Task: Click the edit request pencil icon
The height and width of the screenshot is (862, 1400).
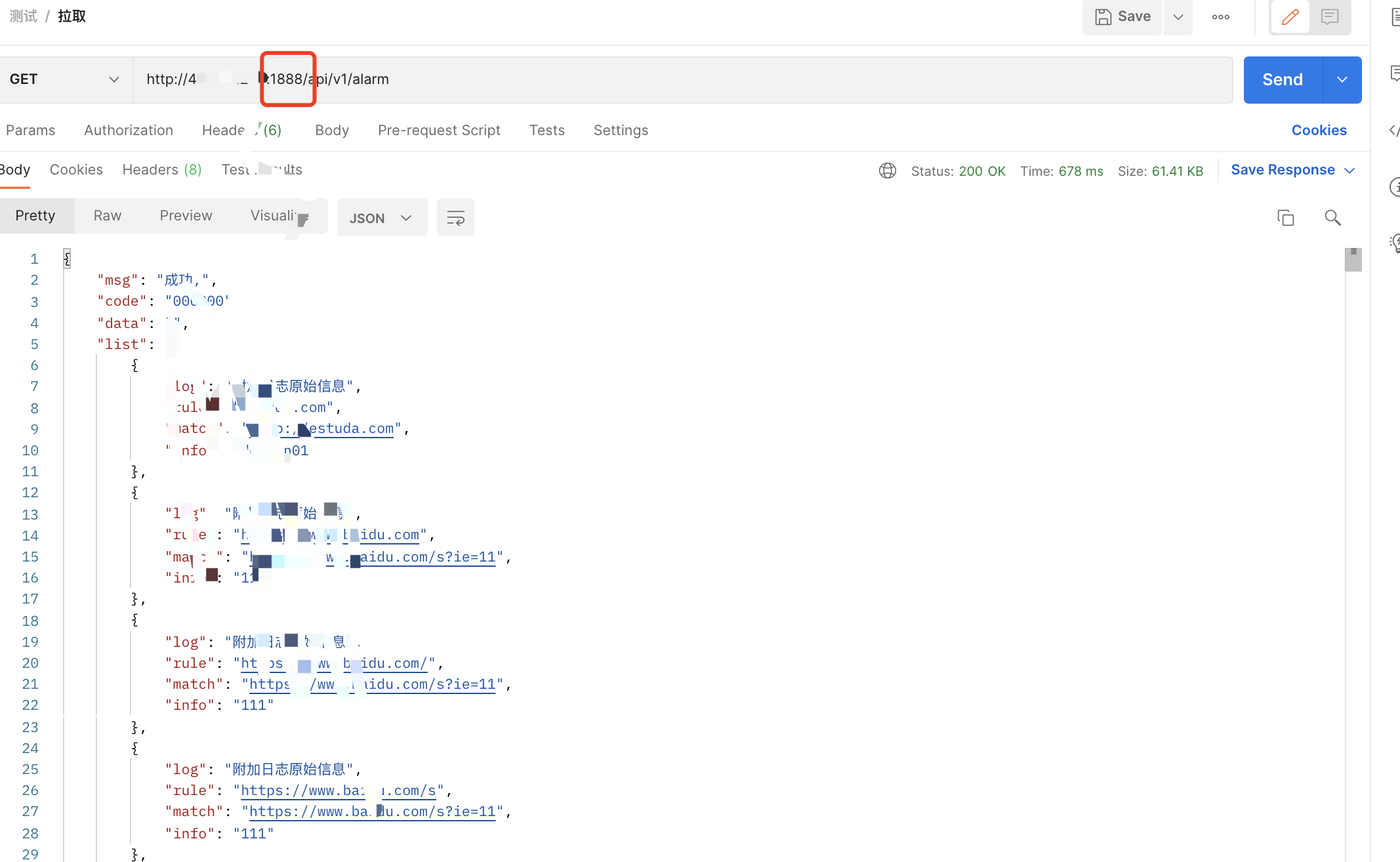Action: pos(1289,16)
